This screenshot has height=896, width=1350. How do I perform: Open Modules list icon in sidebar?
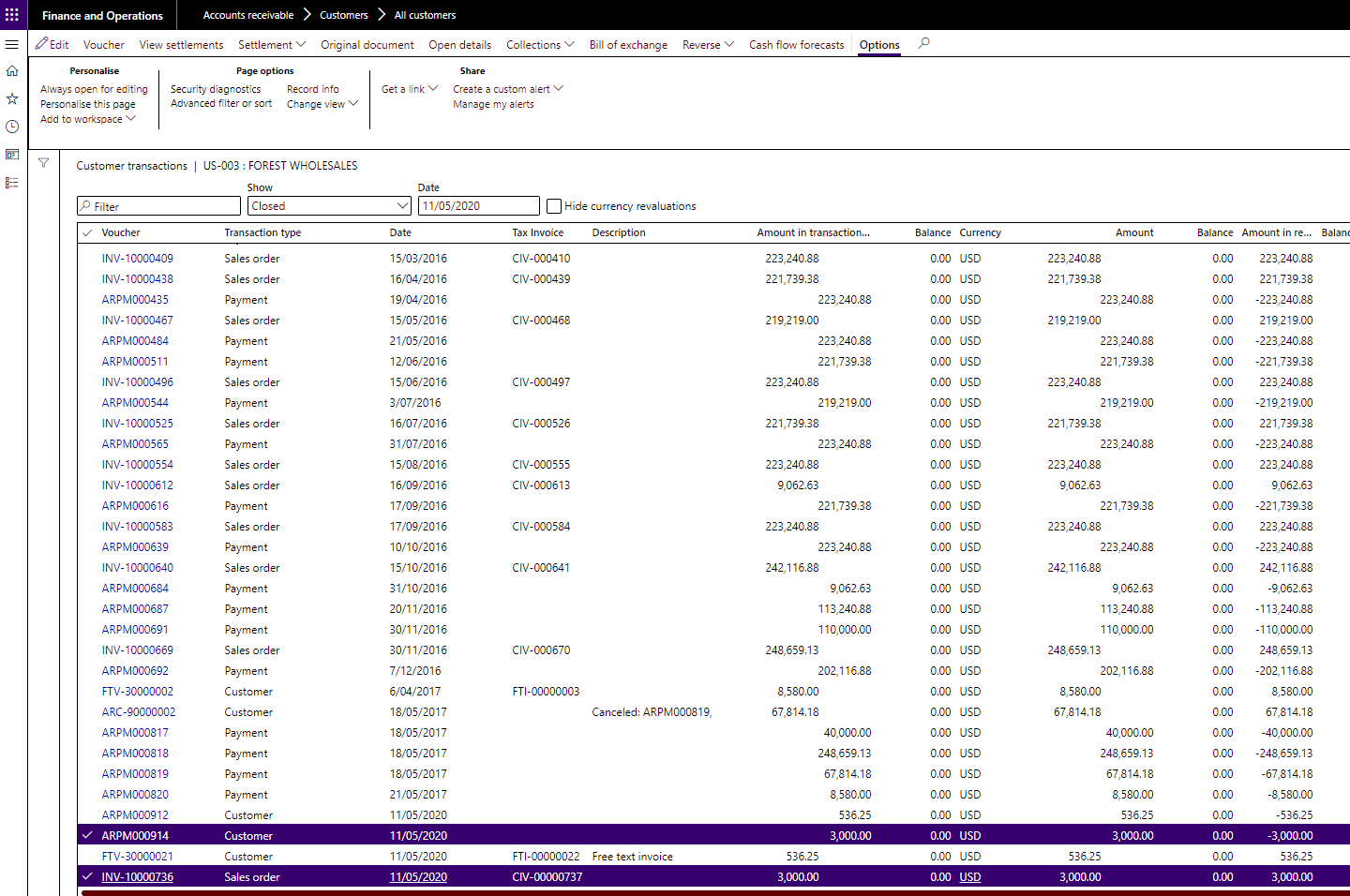click(12, 183)
